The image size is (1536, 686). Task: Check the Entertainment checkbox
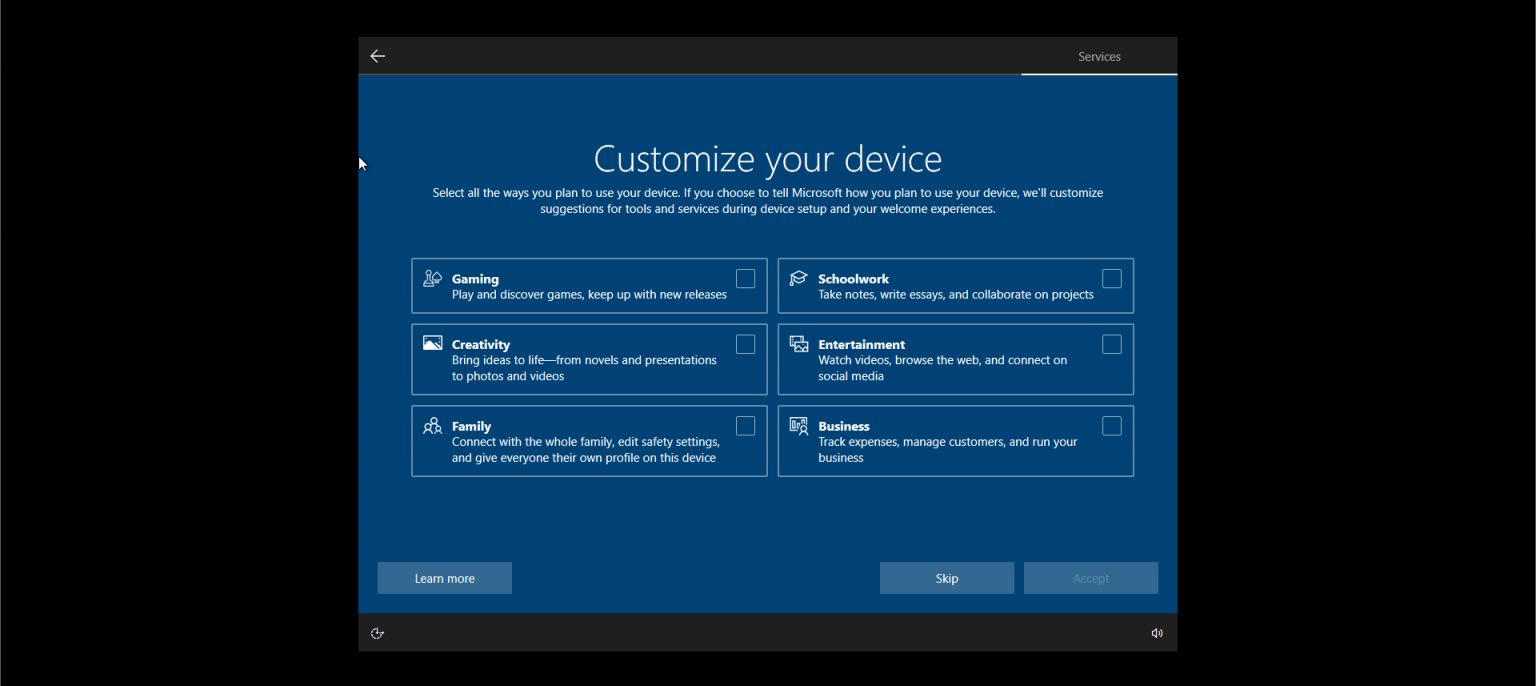(1112, 343)
